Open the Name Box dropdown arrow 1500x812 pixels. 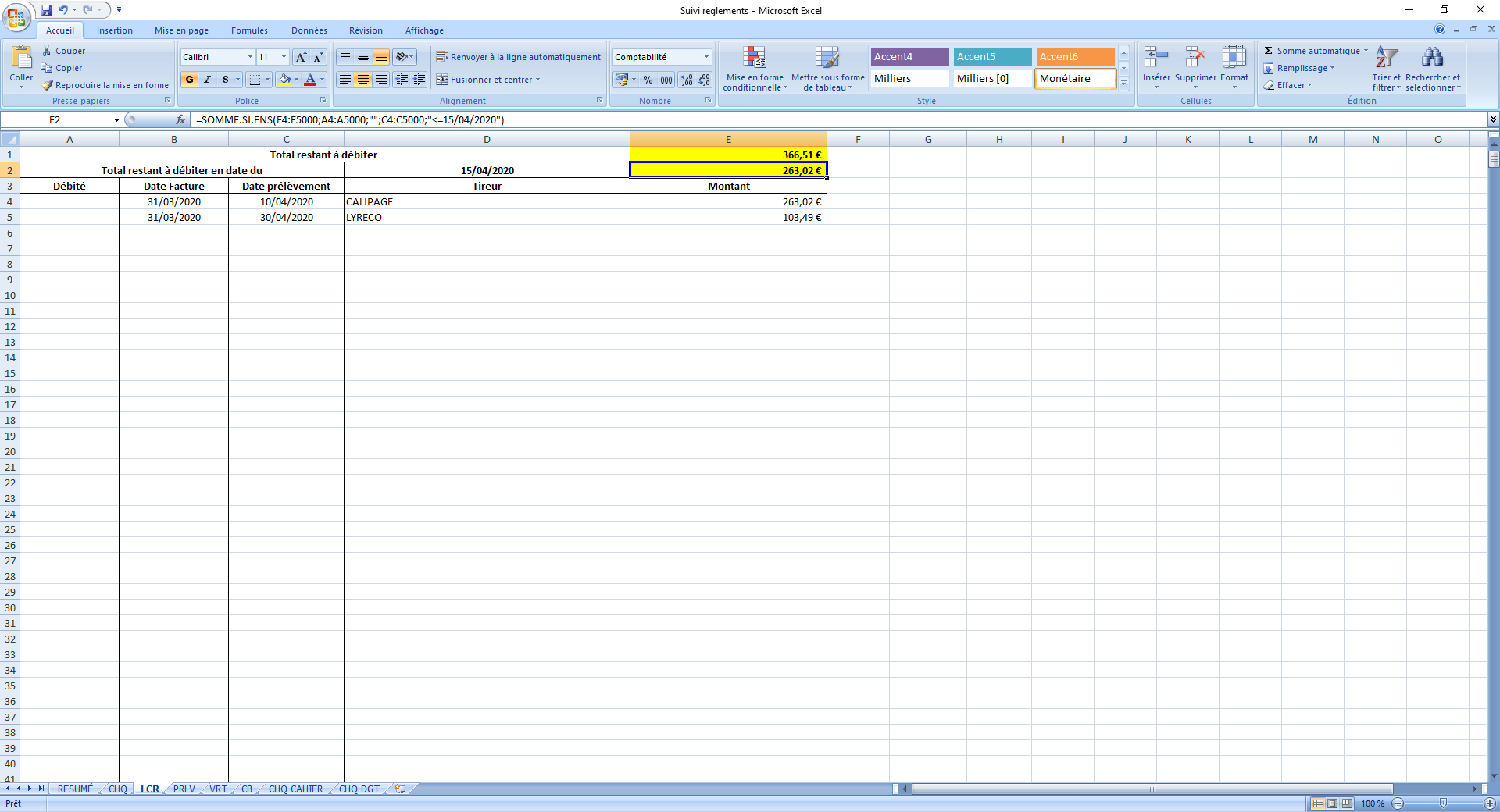[x=116, y=119]
